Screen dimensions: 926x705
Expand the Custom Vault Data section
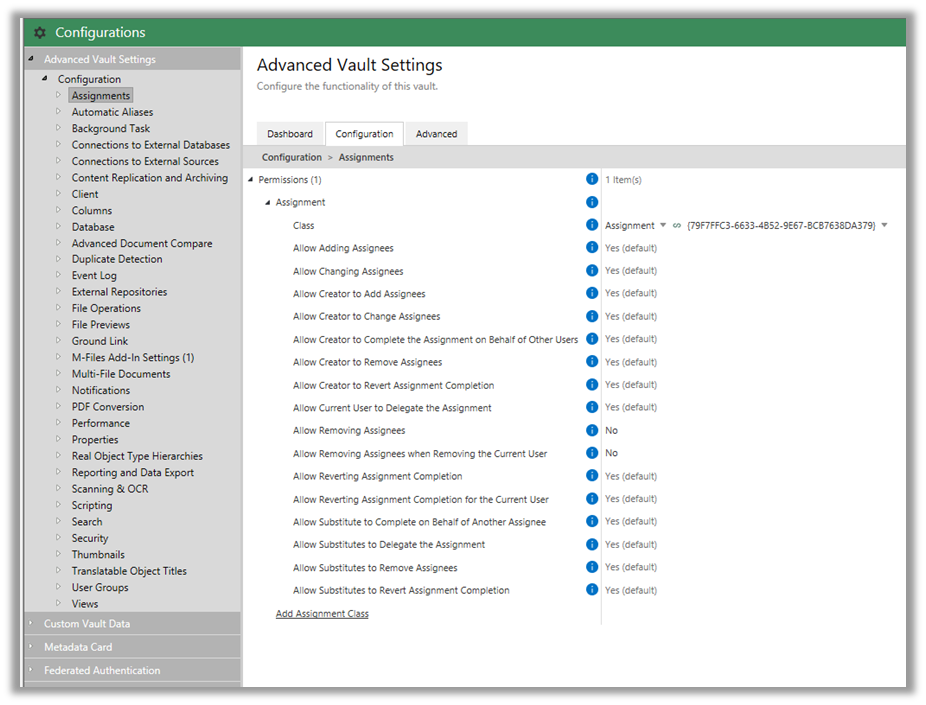point(31,623)
